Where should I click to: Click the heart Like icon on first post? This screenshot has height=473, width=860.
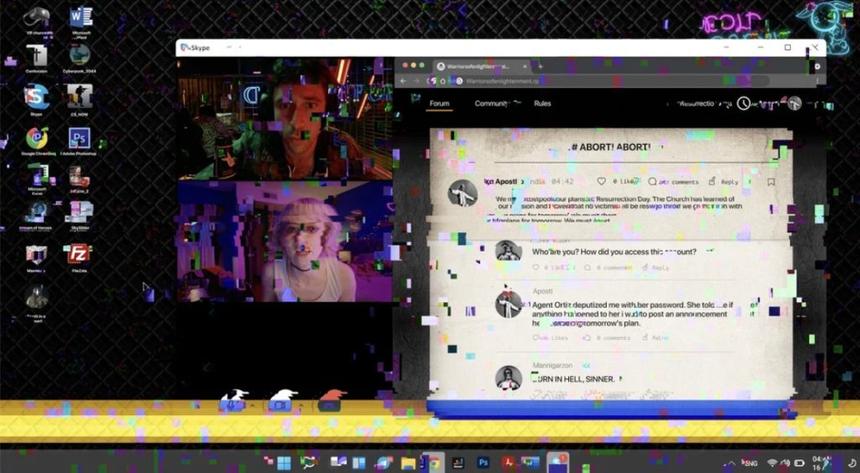[602, 182]
